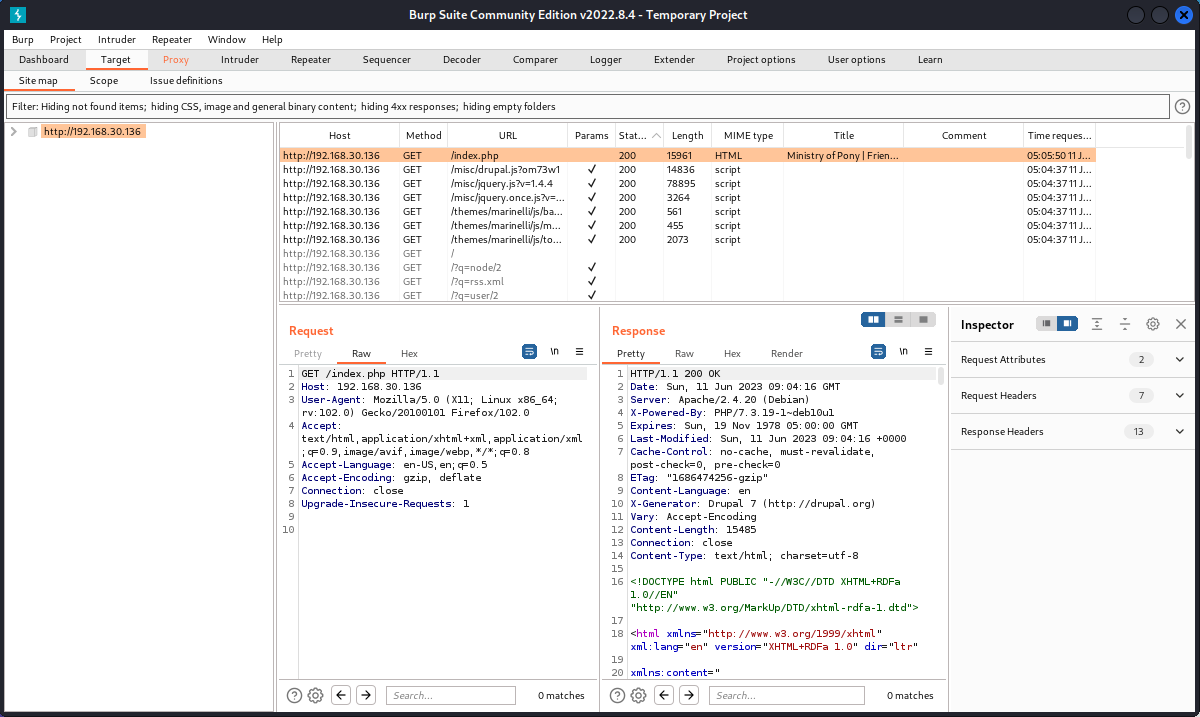Click the site map filter bar
This screenshot has height=717, width=1200.
[588, 106]
